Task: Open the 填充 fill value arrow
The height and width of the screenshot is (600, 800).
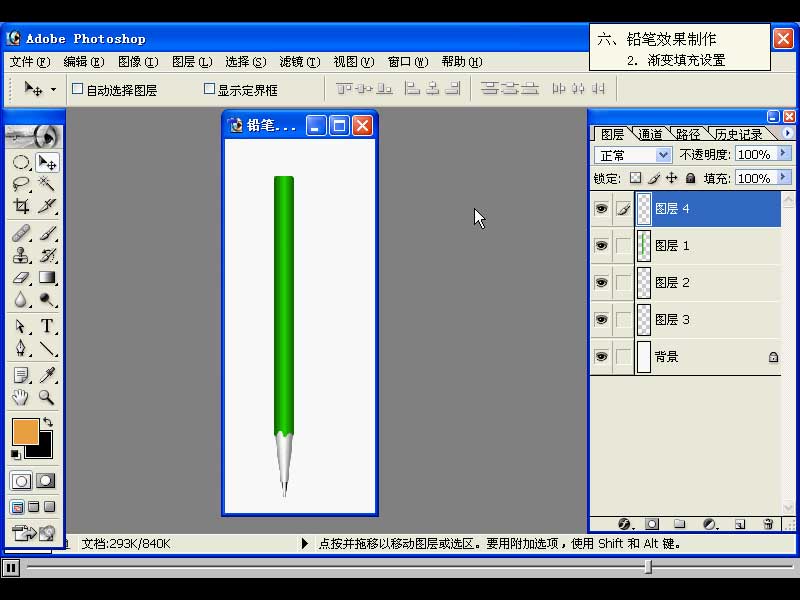Action: click(x=783, y=178)
